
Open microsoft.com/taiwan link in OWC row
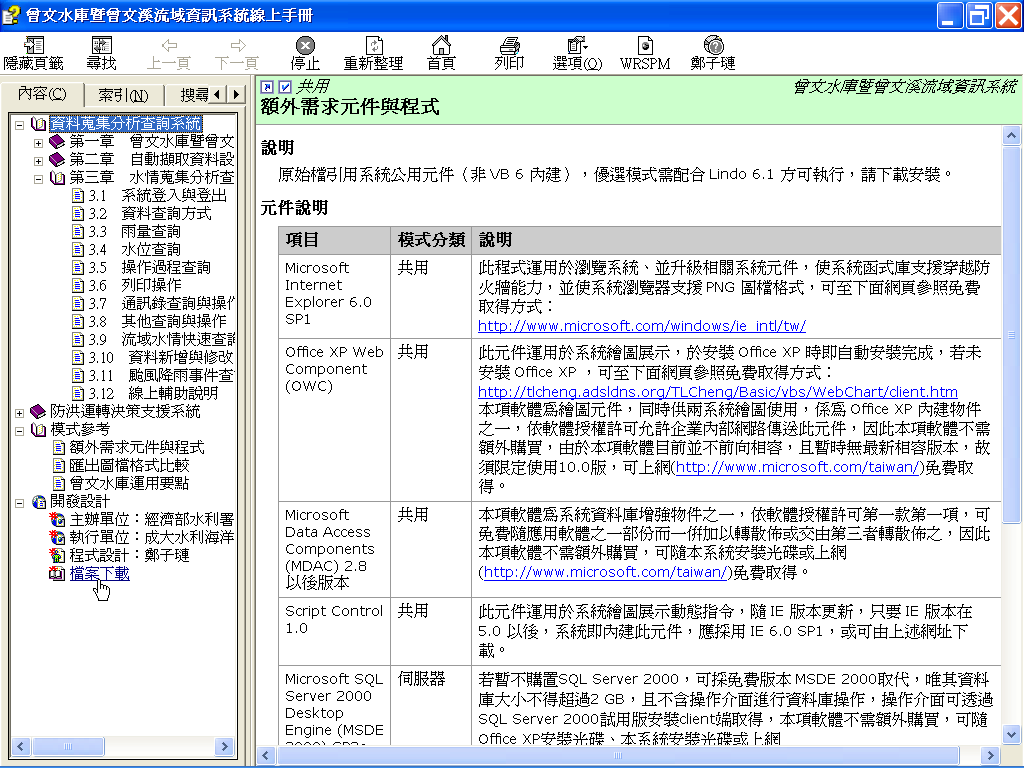coord(797,468)
